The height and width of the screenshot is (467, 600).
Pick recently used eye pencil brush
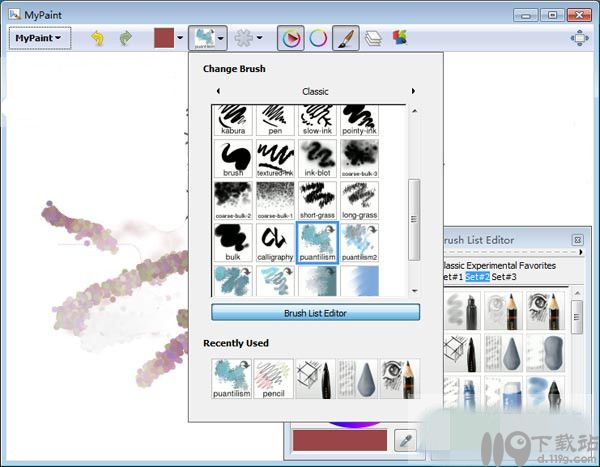tap(399, 379)
